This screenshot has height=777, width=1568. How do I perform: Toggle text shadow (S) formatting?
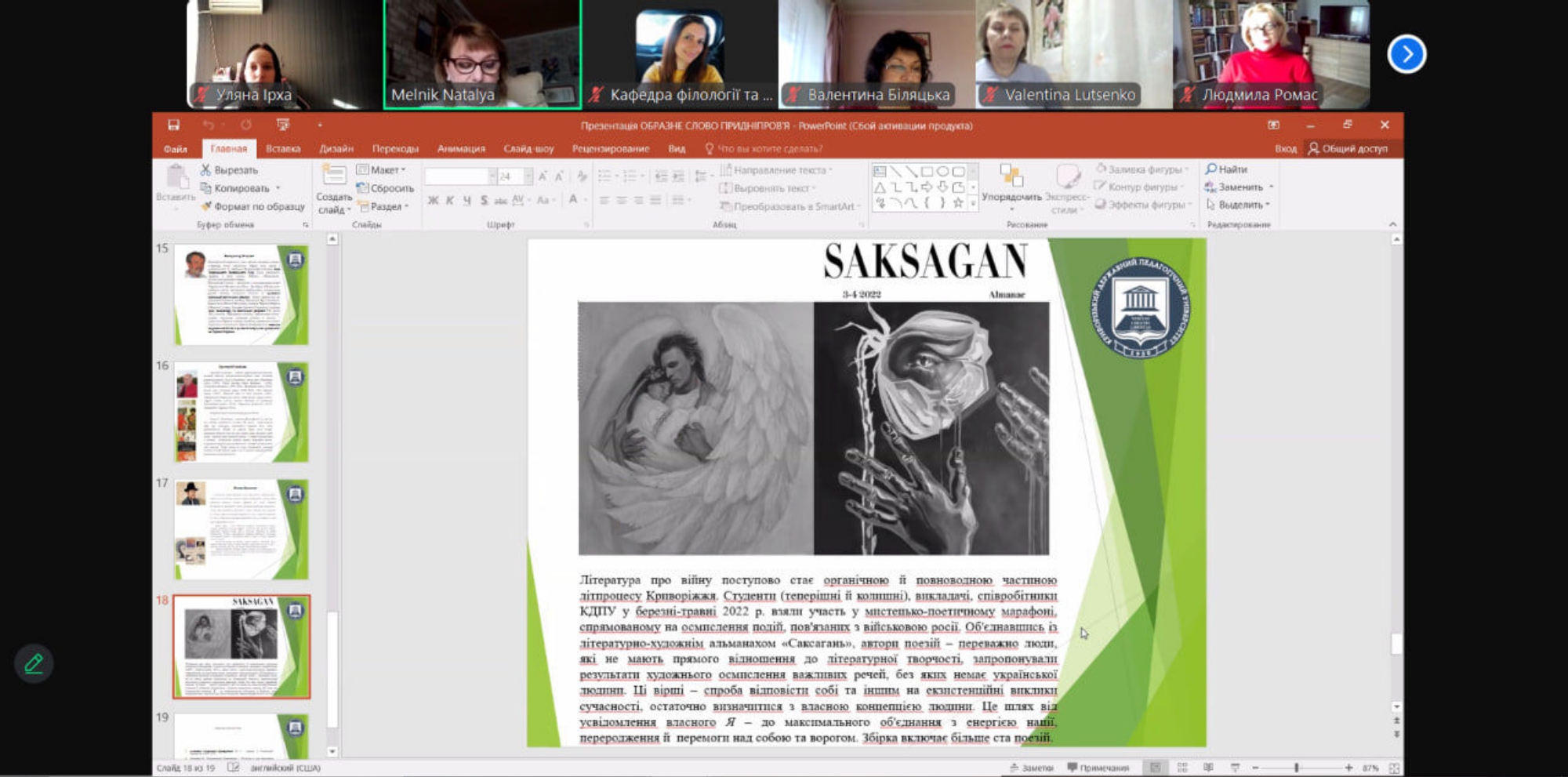click(484, 201)
